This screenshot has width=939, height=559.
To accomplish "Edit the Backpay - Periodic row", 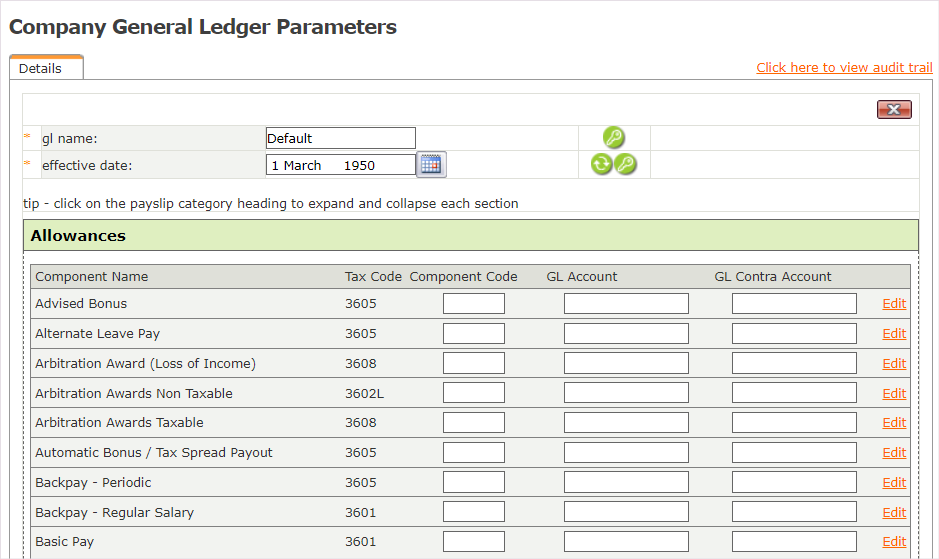I will pos(894,483).
